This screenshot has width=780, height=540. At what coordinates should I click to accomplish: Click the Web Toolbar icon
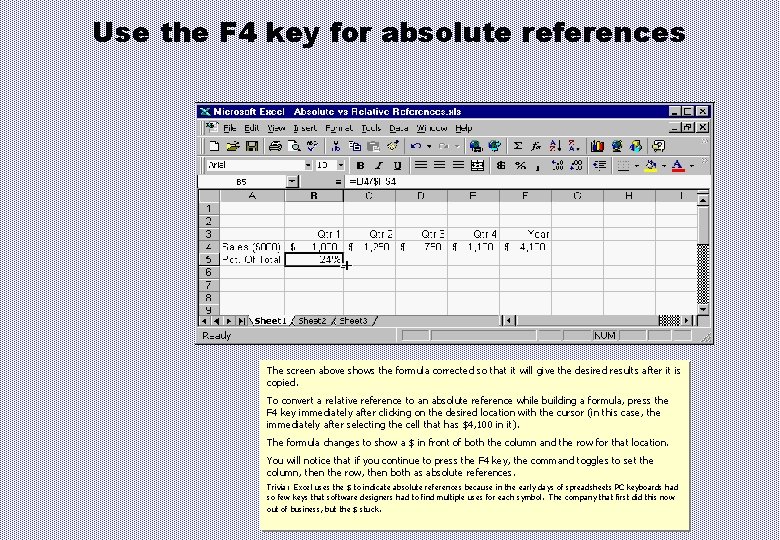494,146
